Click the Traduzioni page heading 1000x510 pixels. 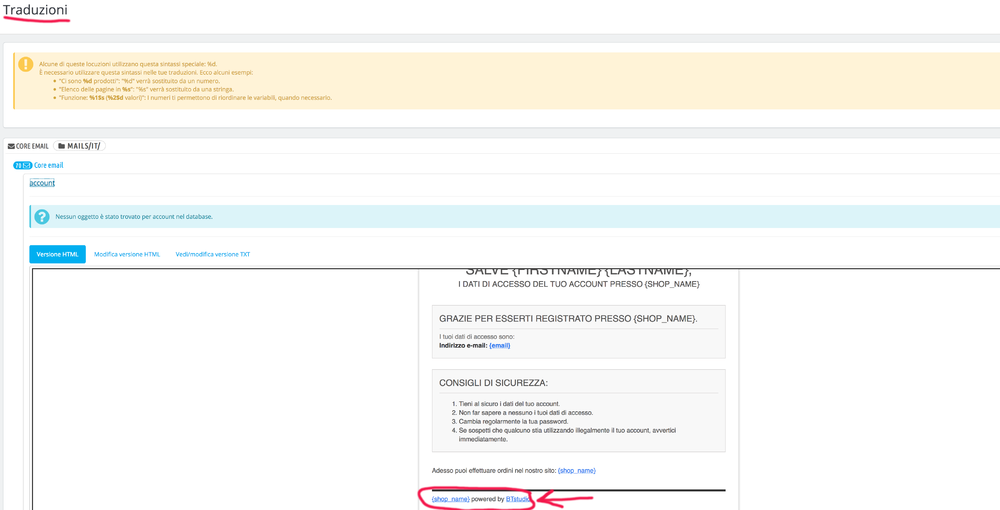click(x=35, y=10)
